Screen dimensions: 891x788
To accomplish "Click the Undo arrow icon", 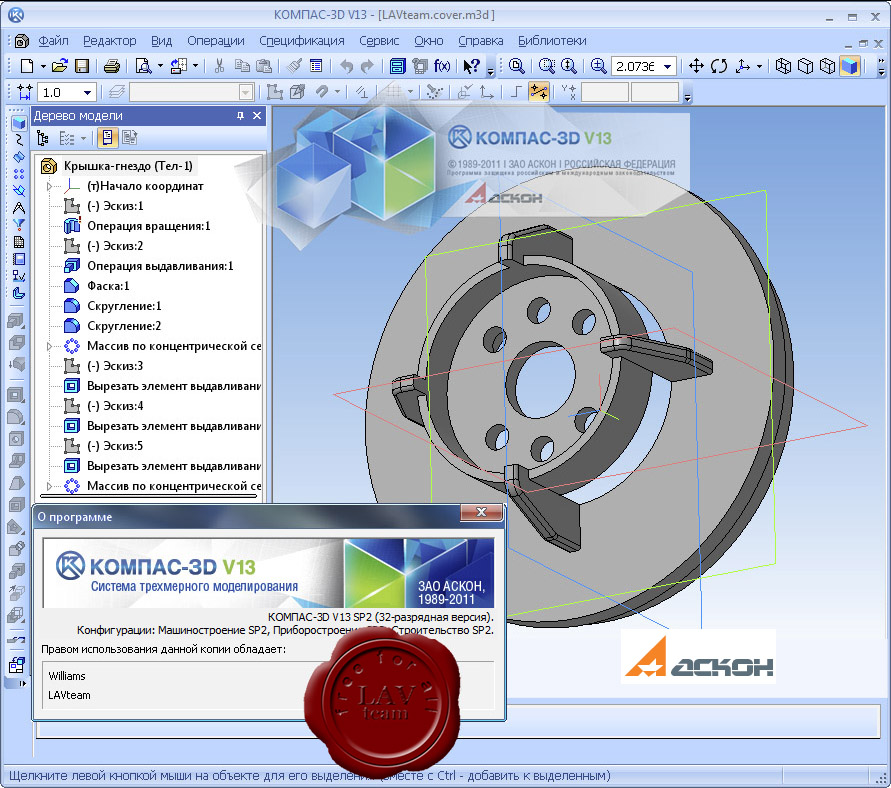I will tap(346, 66).
